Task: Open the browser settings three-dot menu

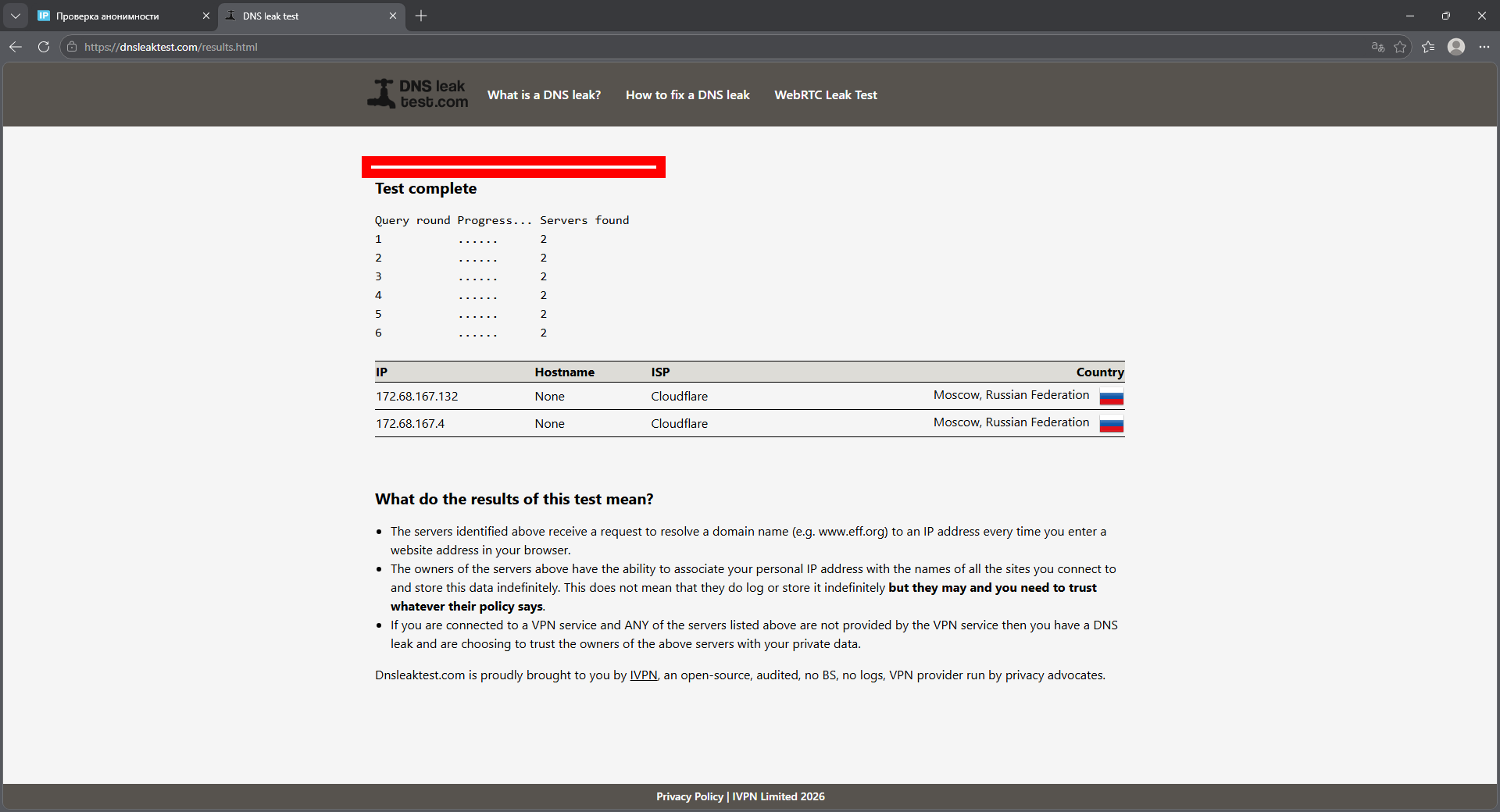Action: click(1484, 47)
